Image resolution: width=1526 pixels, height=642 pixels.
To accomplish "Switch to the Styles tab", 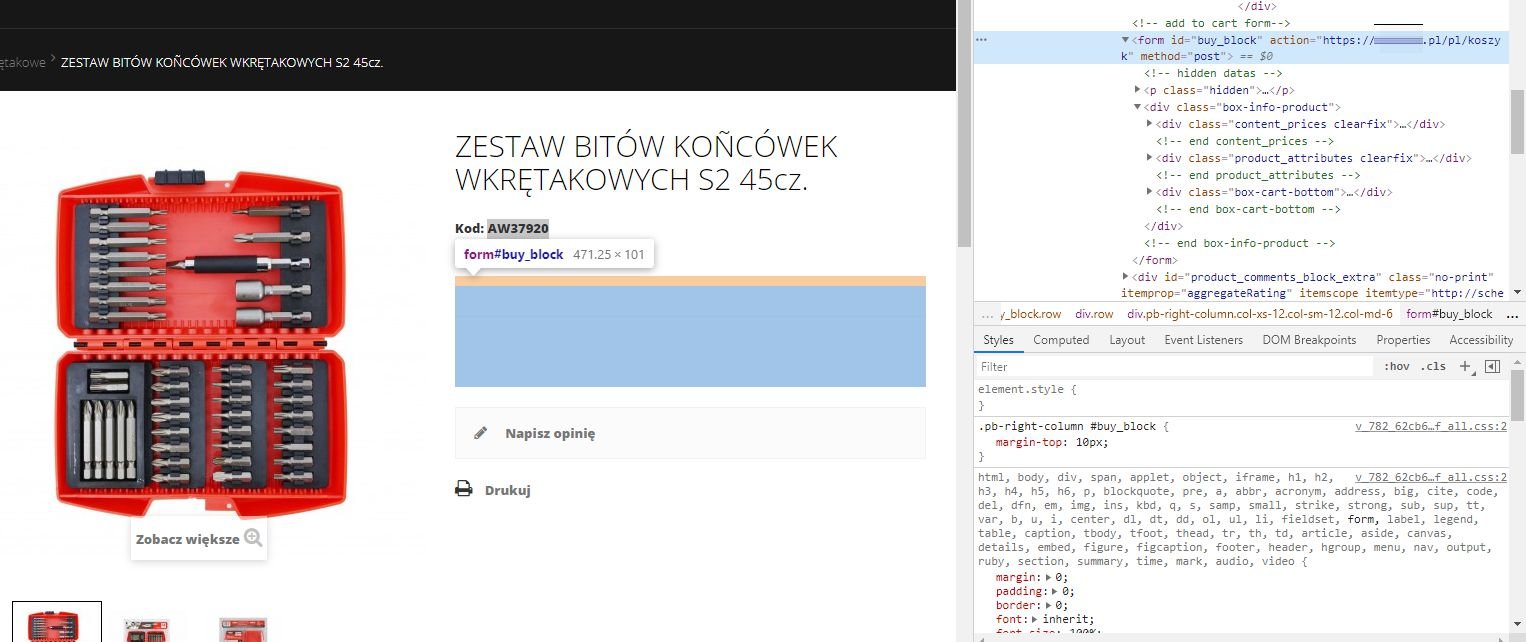I will (998, 340).
